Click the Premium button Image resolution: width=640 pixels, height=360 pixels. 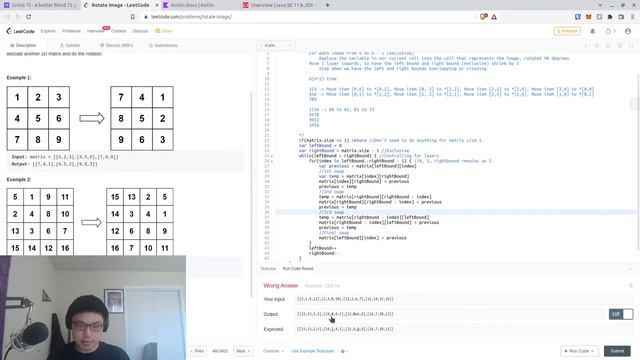567,31
